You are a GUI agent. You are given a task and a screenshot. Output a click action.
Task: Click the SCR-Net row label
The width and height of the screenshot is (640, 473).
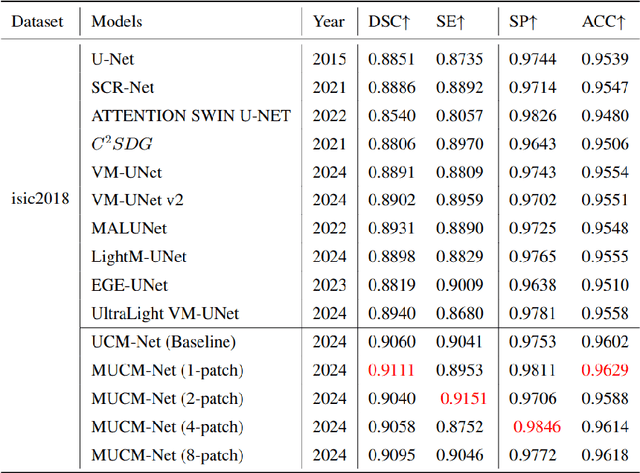pyautogui.click(x=124, y=87)
